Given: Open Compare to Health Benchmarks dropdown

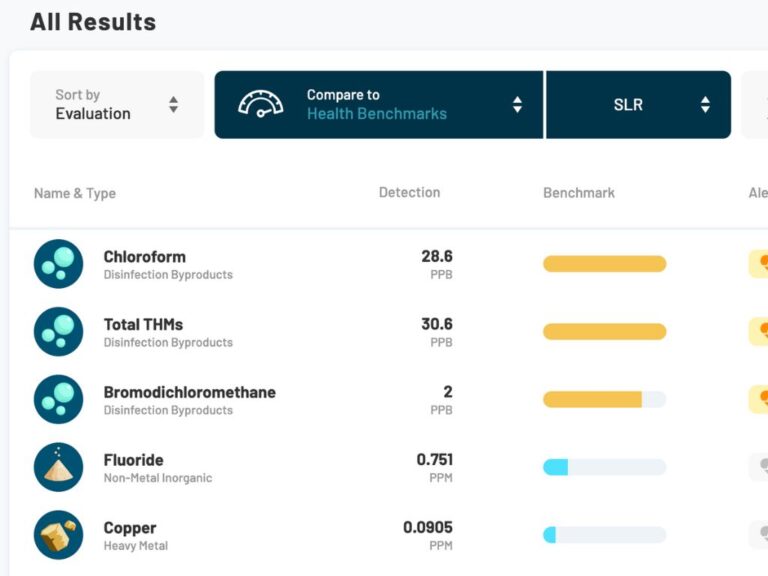Looking at the screenshot, I should [x=380, y=105].
